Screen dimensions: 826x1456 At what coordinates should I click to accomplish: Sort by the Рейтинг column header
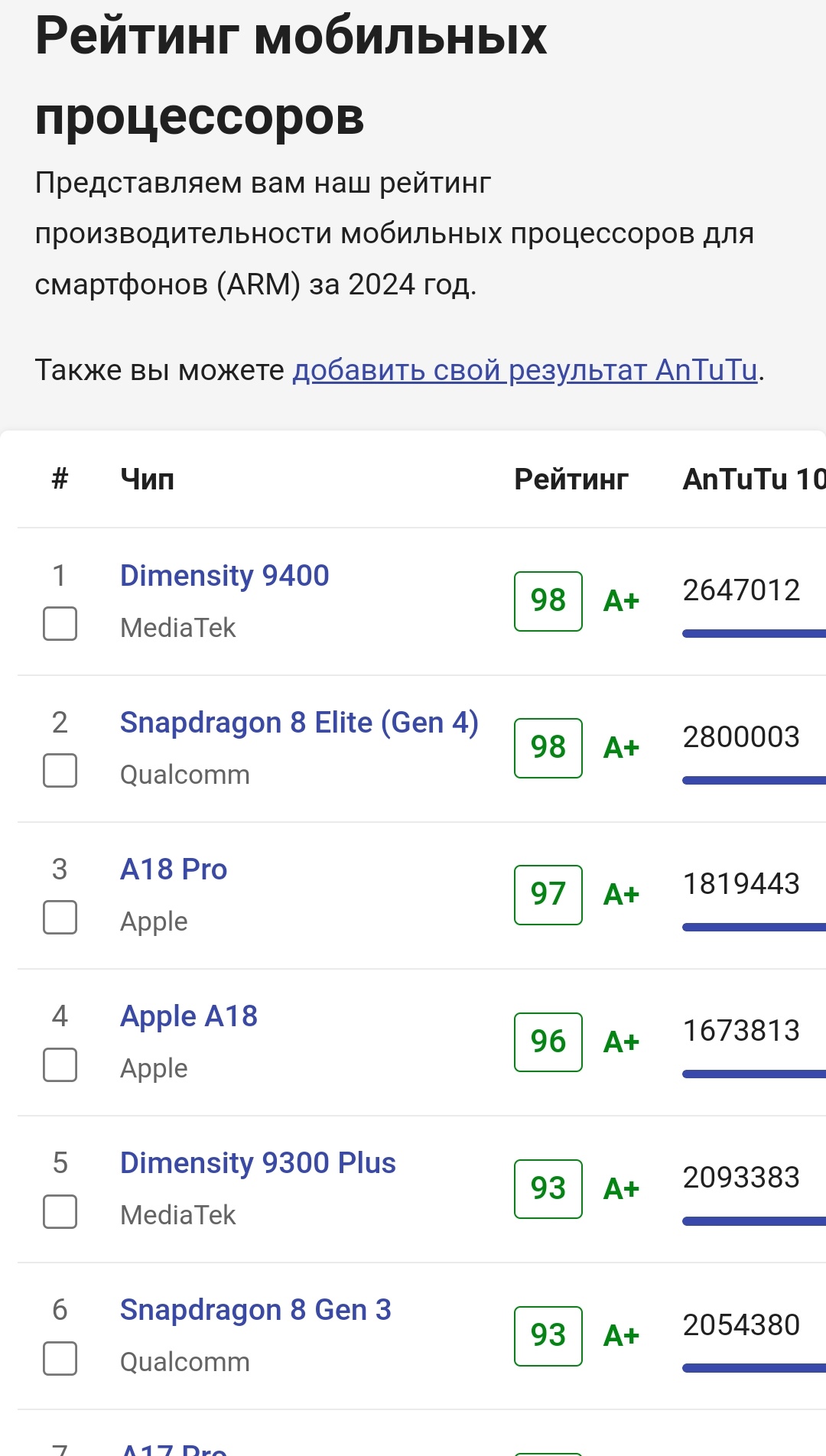tap(571, 479)
